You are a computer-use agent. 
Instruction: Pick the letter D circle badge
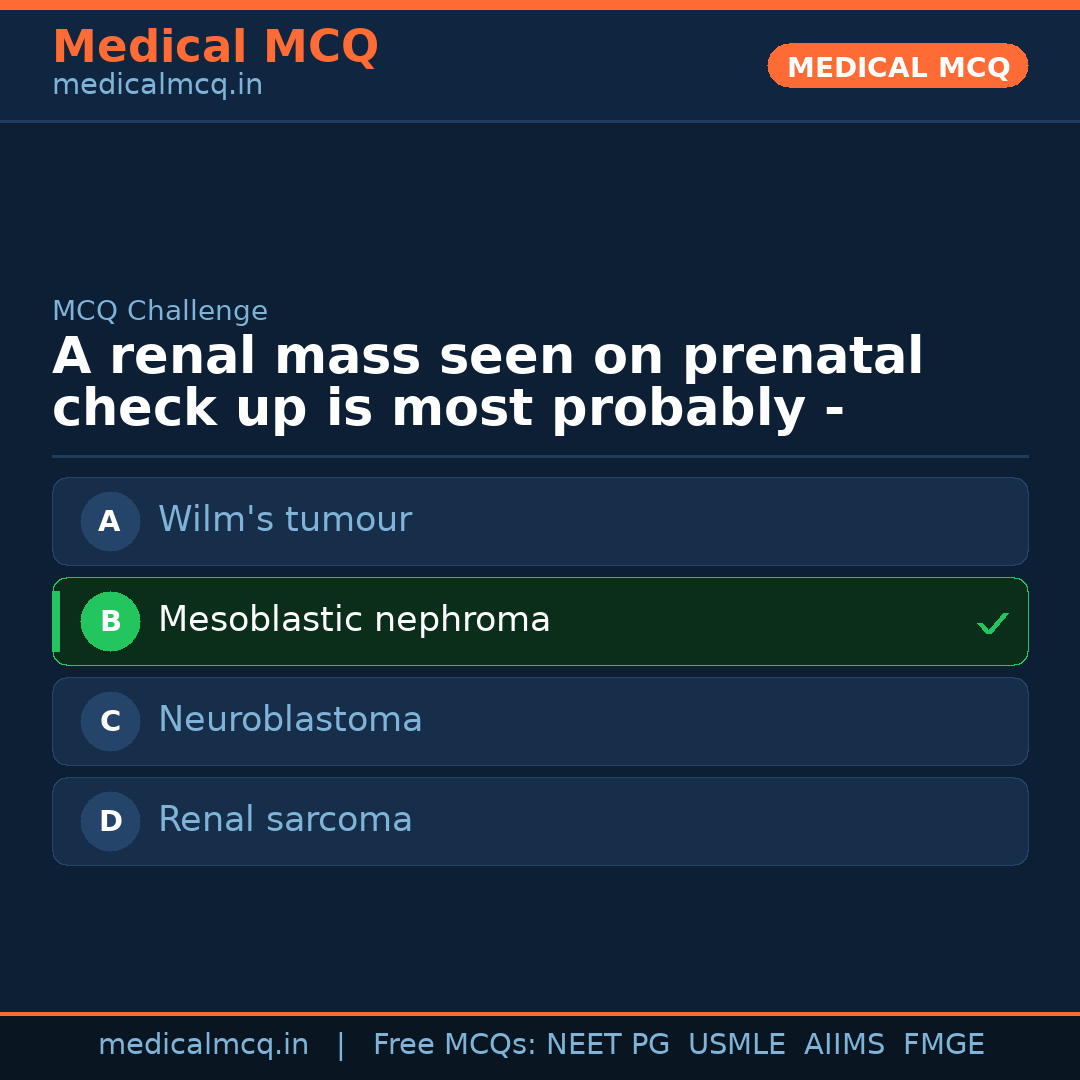(x=110, y=821)
